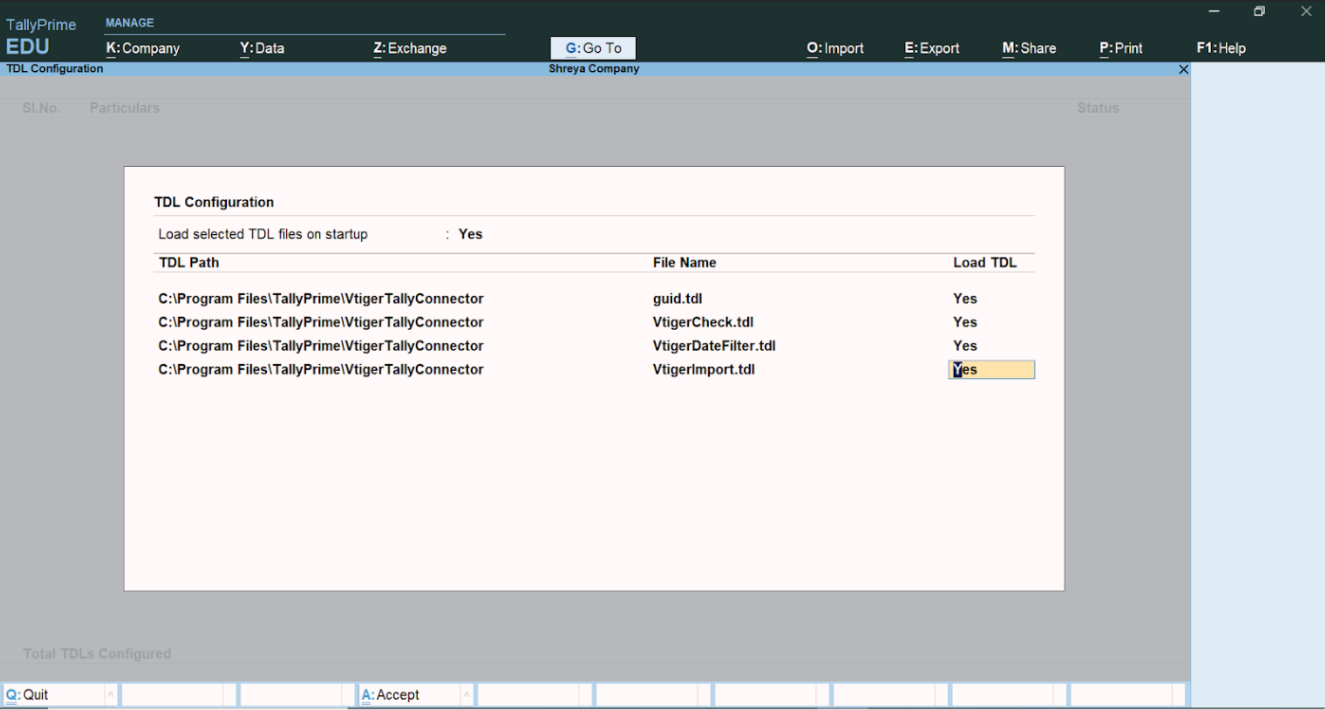Click Q: Quit in the bottom bar

(52, 695)
